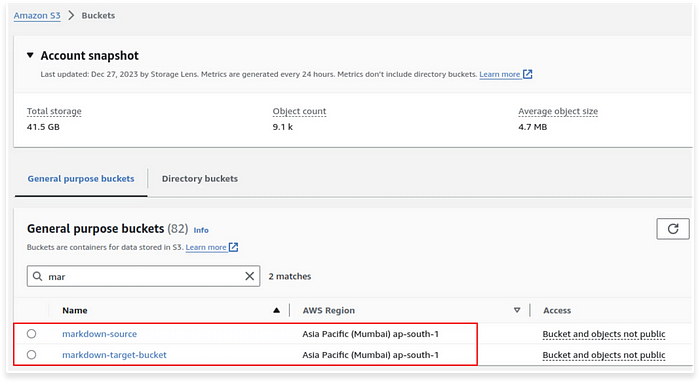Open external link icon beside buckets Learn more
Viewport: 700px width, 383px height.
coord(233,247)
